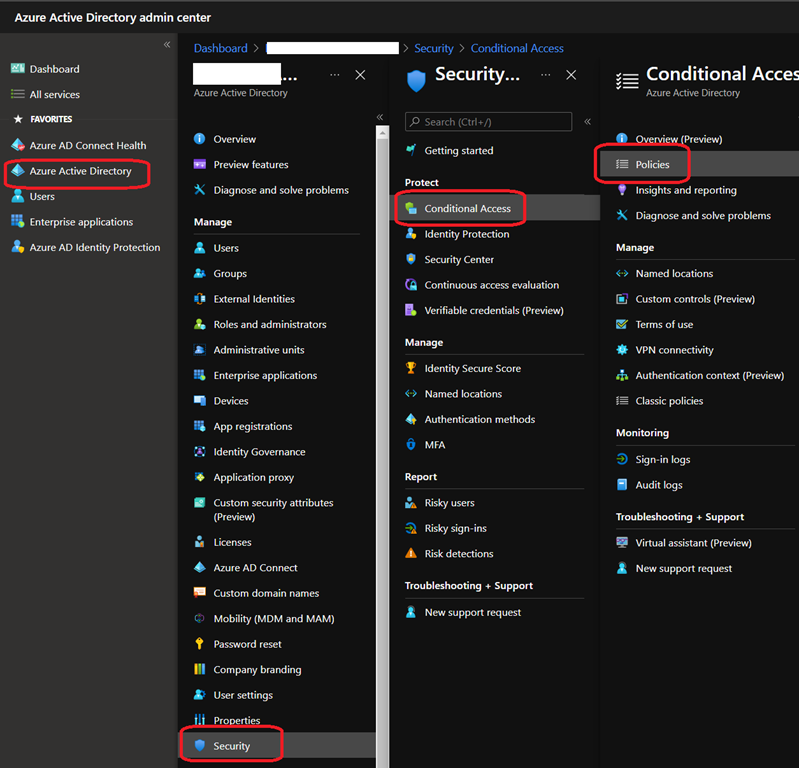The width and height of the screenshot is (799, 768).
Task: Click the Security shield icon in Manage list
Action: 200,746
